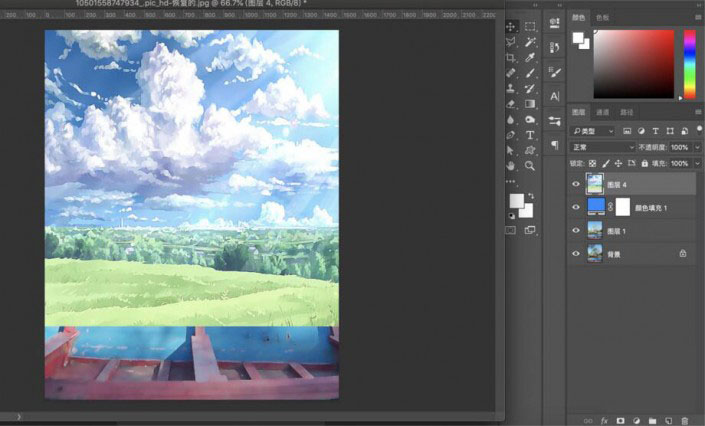Viewport: 705px width, 426px height.
Task: Click the delete layer trash icon
Action: click(684, 421)
